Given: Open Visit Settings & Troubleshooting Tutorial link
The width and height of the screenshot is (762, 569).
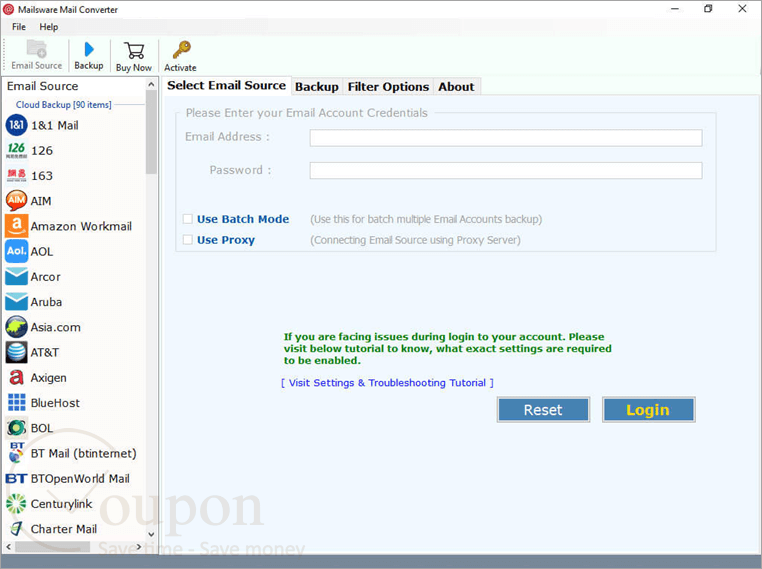Looking at the screenshot, I should pos(387,383).
